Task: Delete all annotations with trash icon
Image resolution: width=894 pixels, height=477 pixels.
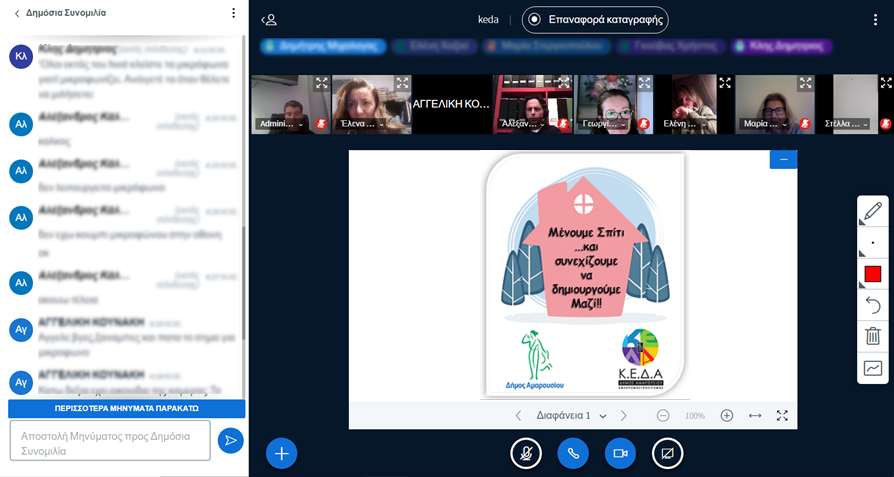Action: (x=872, y=336)
